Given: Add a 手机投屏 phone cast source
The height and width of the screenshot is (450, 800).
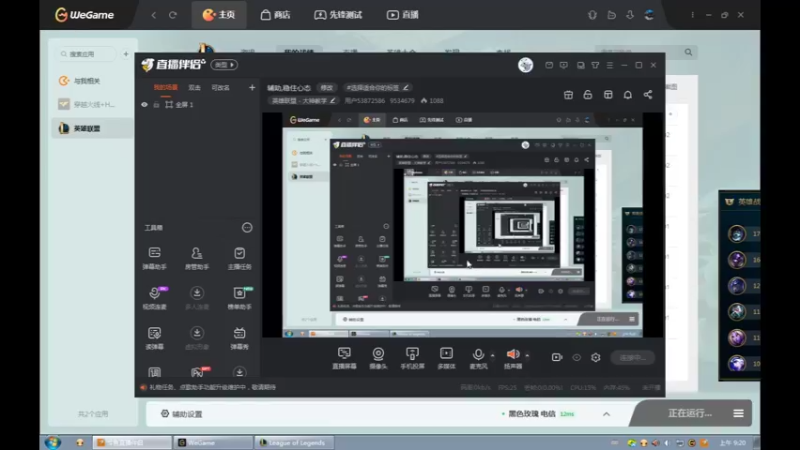Looking at the screenshot, I should tap(412, 358).
